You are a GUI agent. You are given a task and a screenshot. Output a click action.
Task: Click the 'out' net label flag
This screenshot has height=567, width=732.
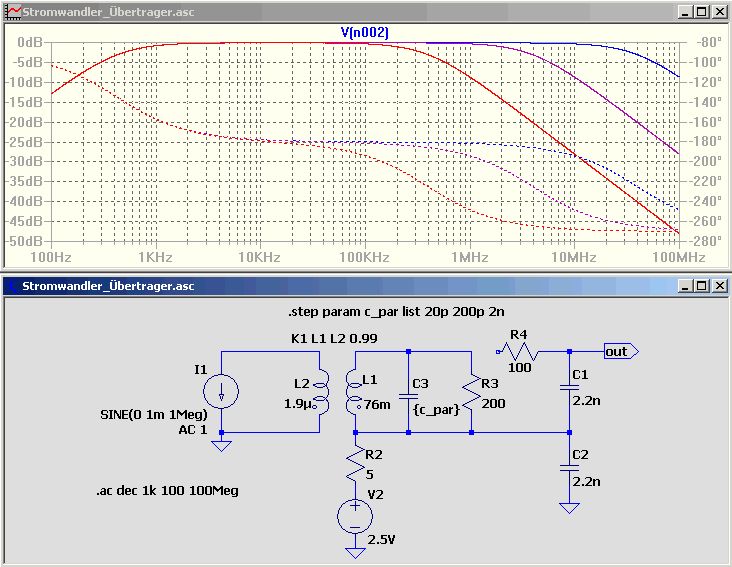[621, 351]
